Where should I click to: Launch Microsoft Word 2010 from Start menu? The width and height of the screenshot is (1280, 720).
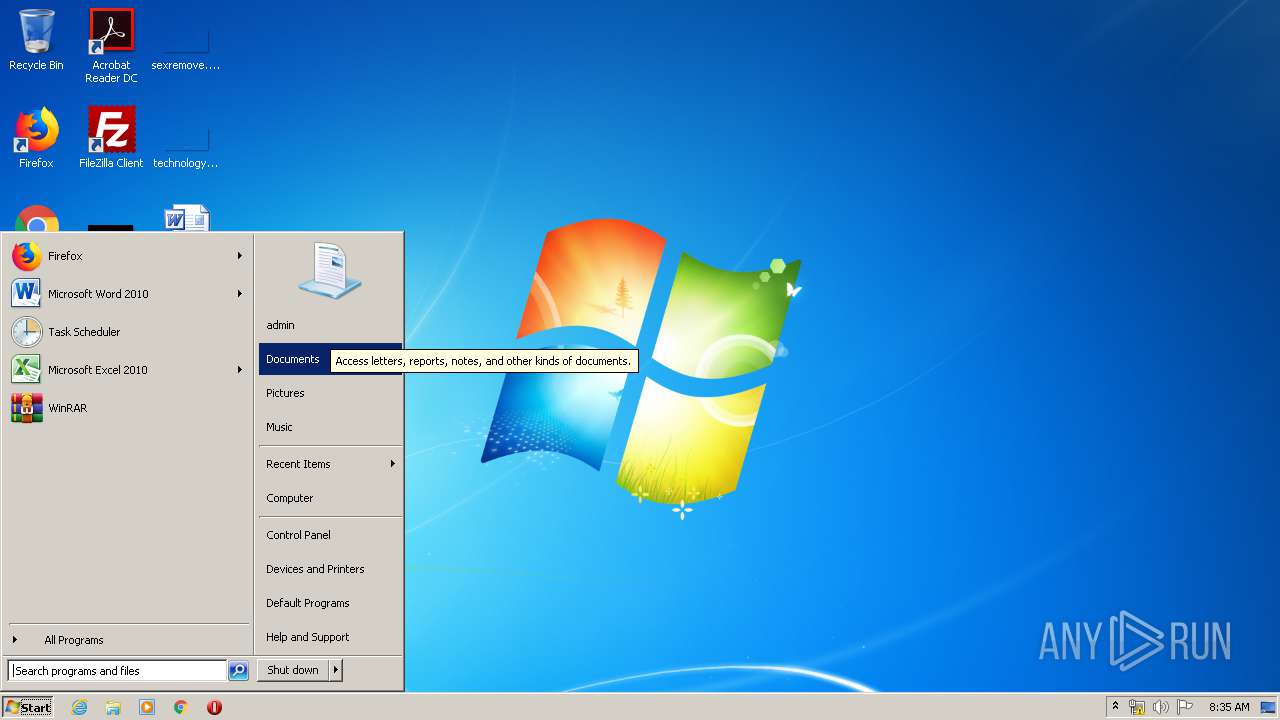coord(127,294)
